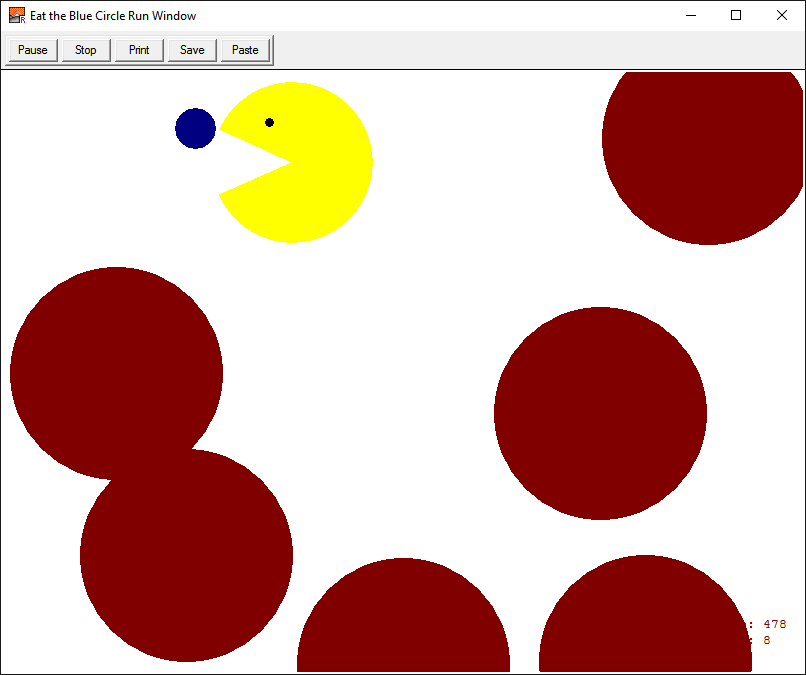Viewport: 806px width, 675px height.
Task: Click the black eye of the Pac-Man
Action: click(269, 122)
